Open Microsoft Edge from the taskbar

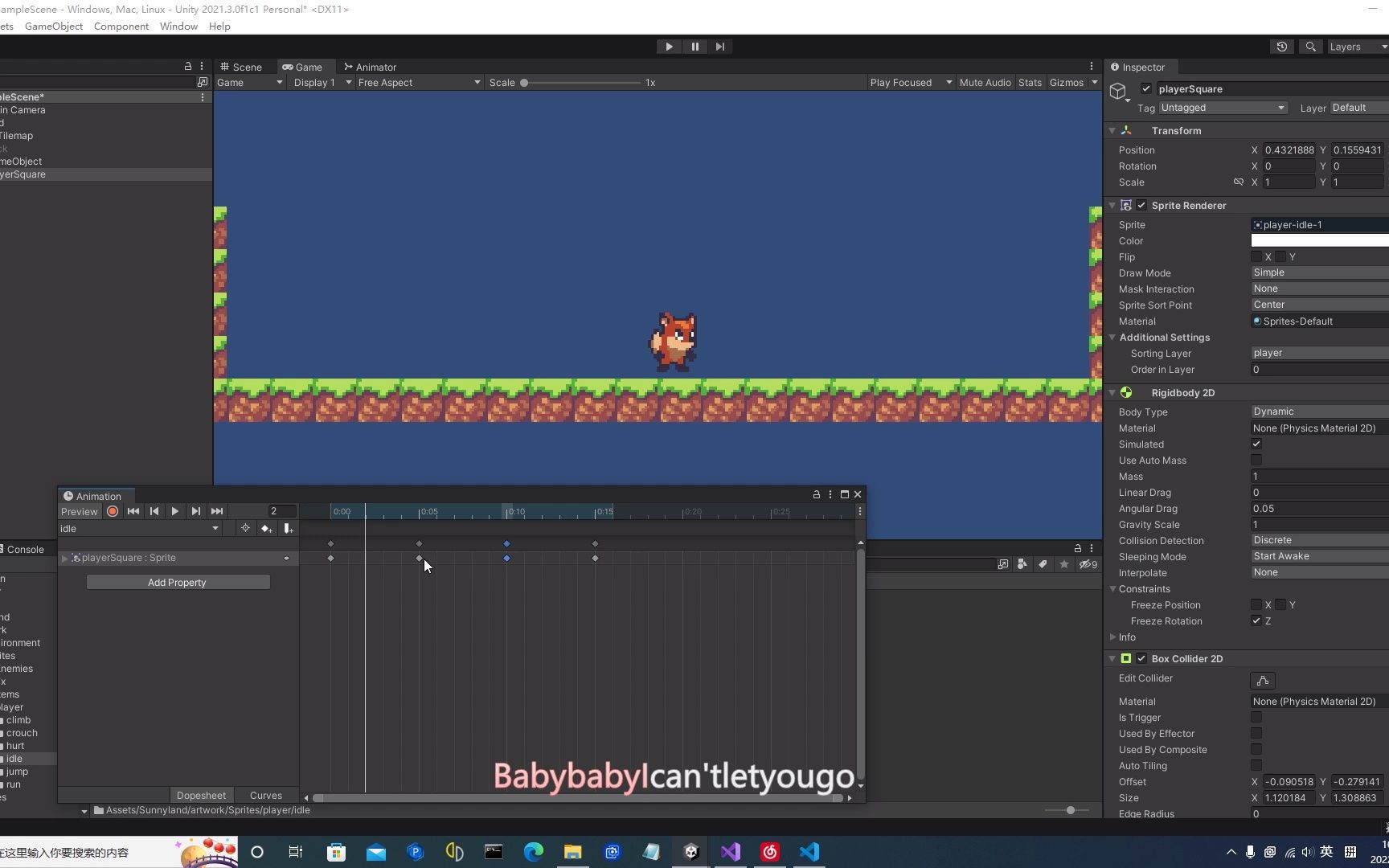point(533,852)
